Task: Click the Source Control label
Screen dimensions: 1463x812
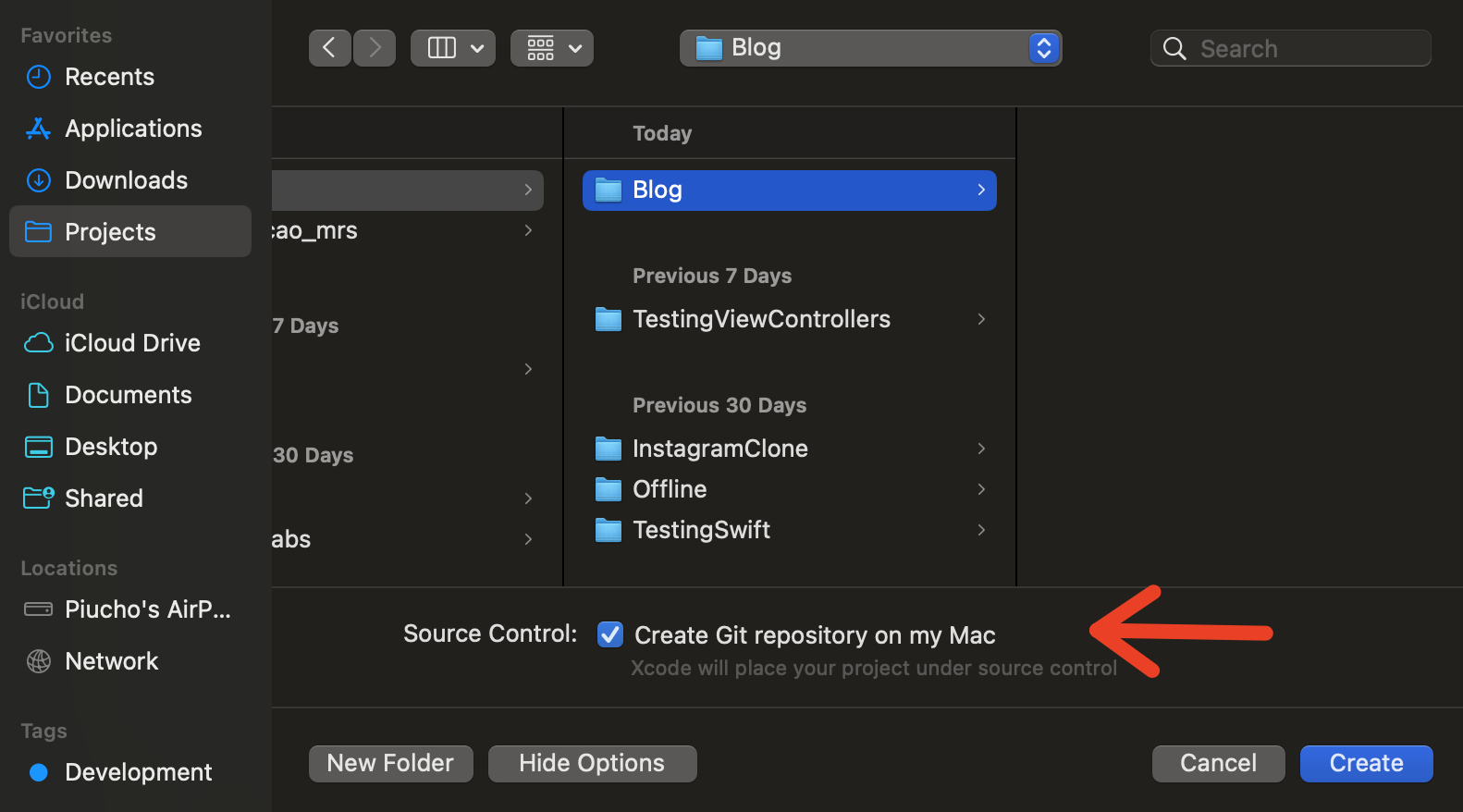Action: coord(490,634)
